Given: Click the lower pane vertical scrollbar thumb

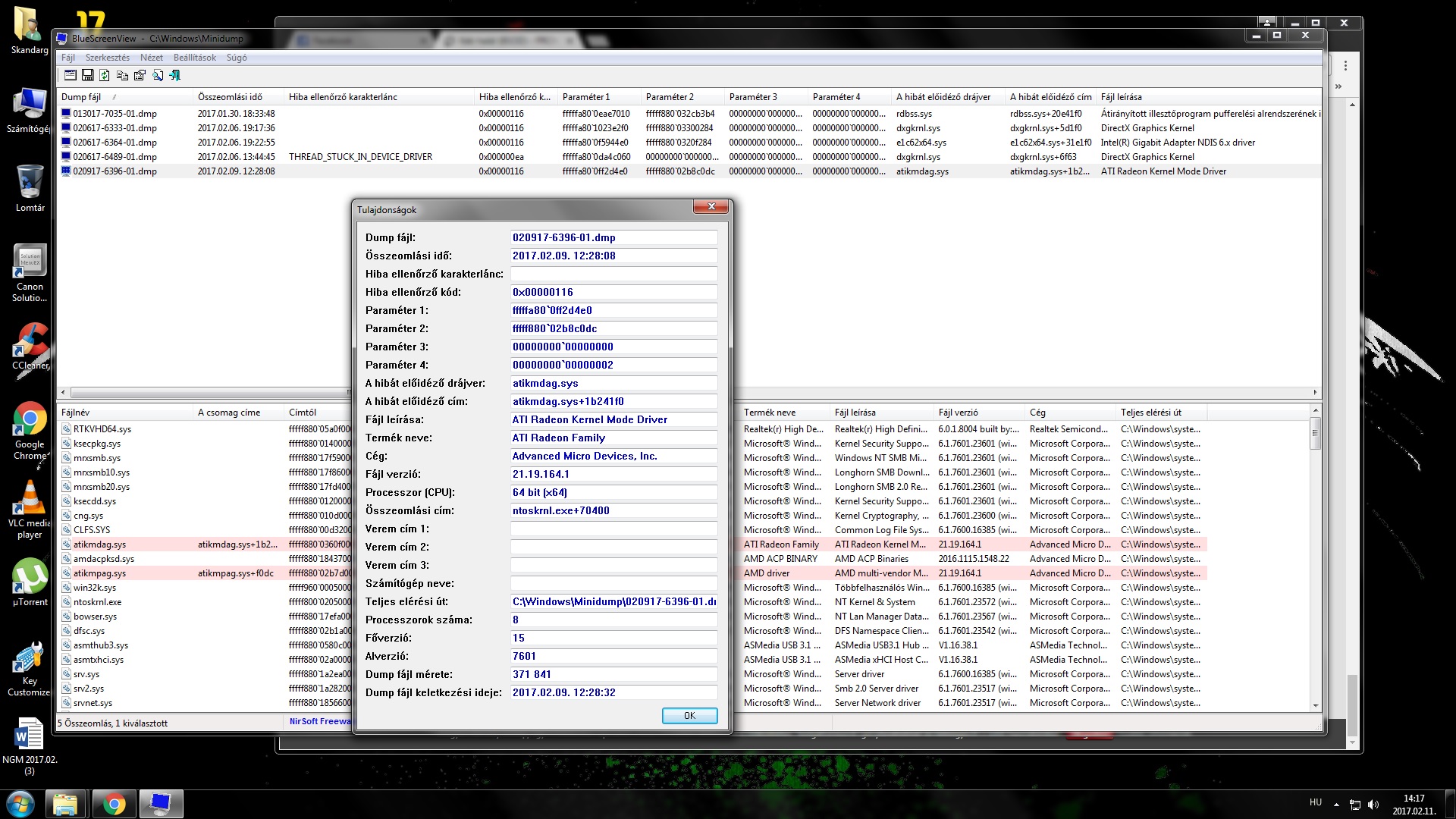Looking at the screenshot, I should pyautogui.click(x=1316, y=434).
